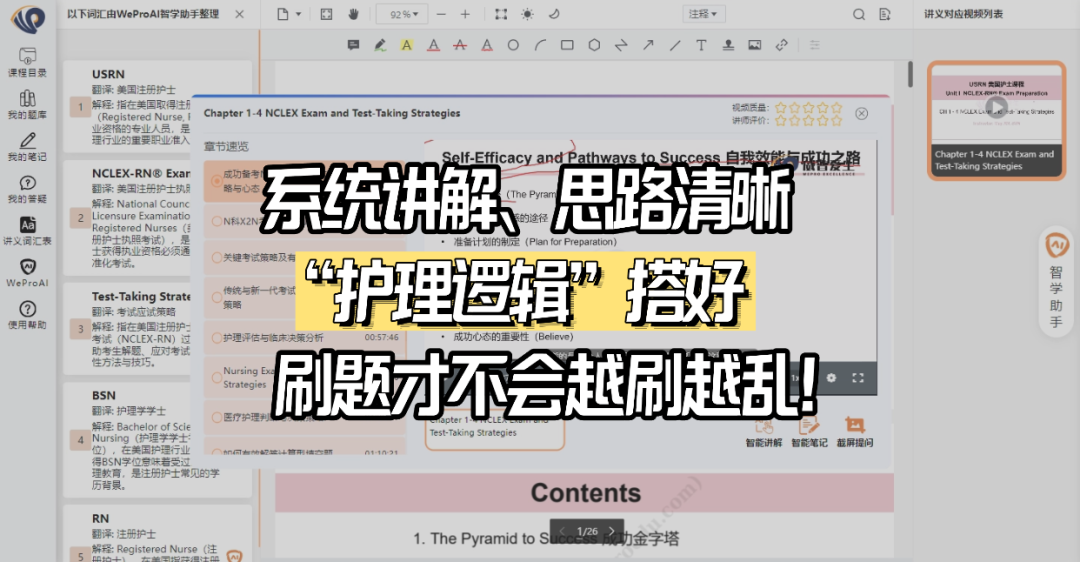Click the search magnifier icon
This screenshot has width=1080, height=562.
(x=858, y=14)
